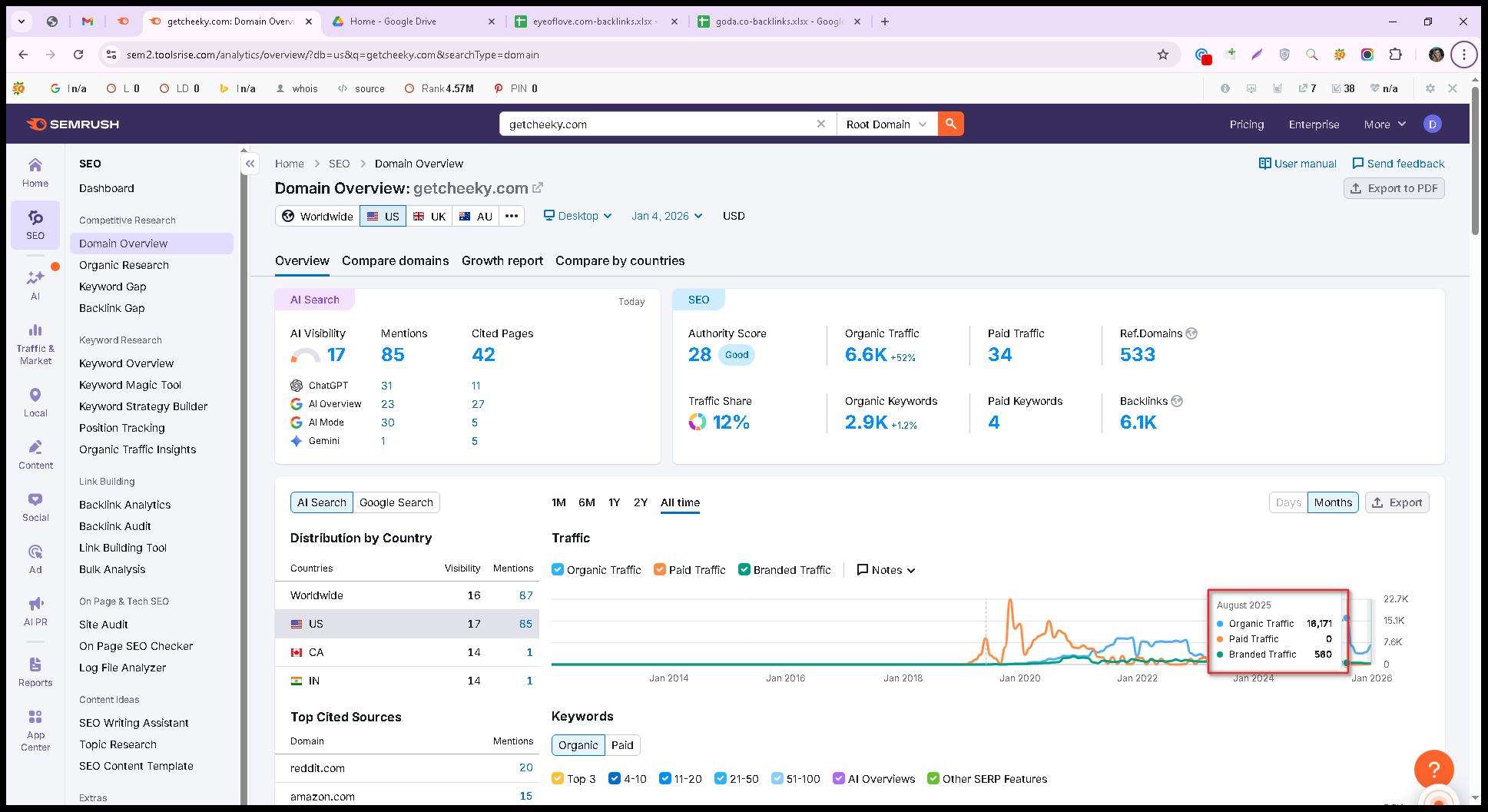Image resolution: width=1488 pixels, height=812 pixels.
Task: Select the 1Y time range
Action: pyautogui.click(x=614, y=502)
